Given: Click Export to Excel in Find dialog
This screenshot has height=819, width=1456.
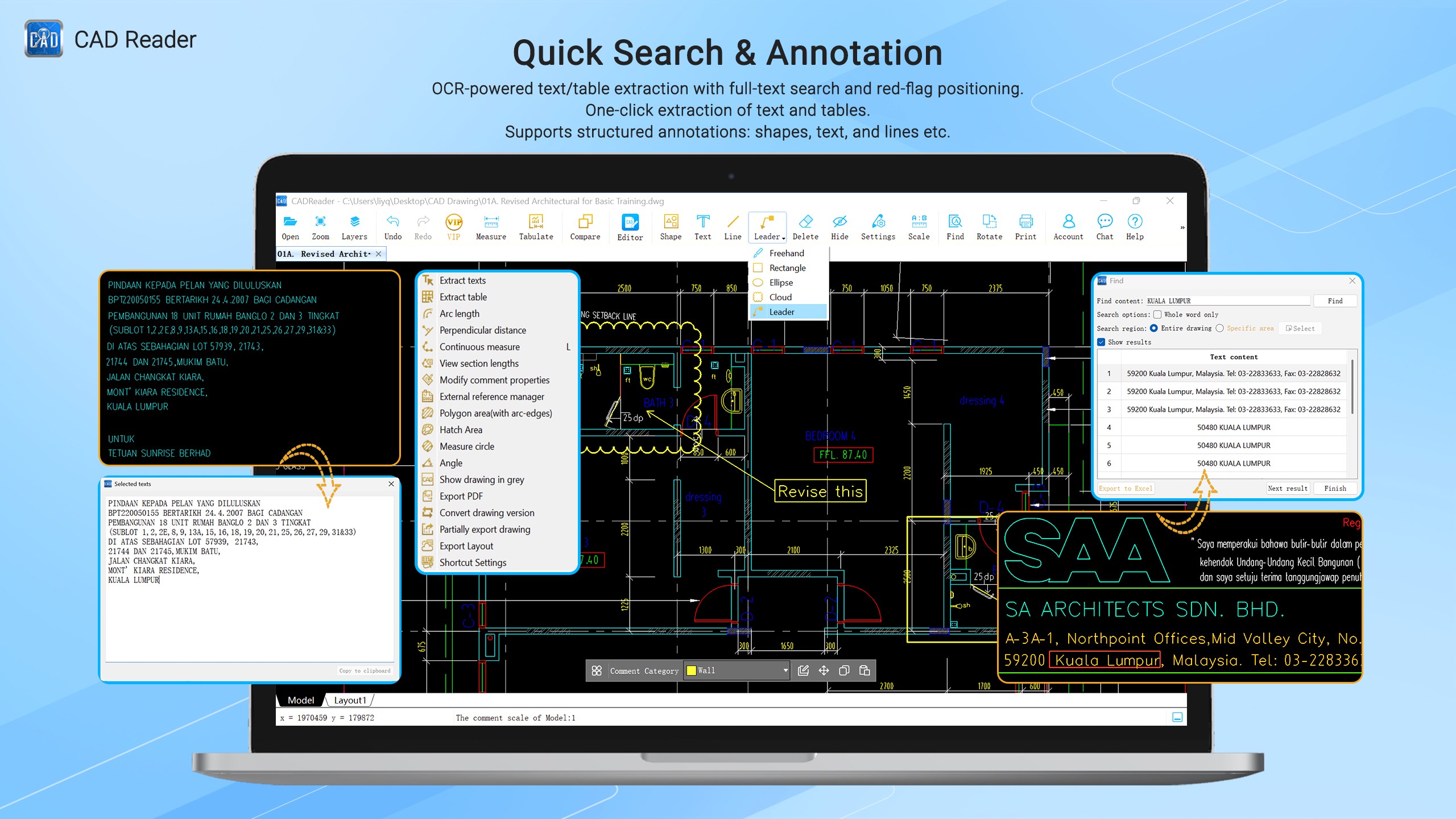Looking at the screenshot, I should [1126, 489].
